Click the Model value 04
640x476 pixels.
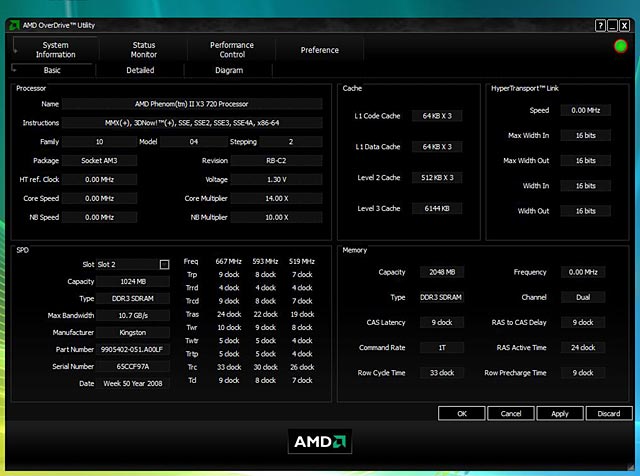click(x=194, y=142)
